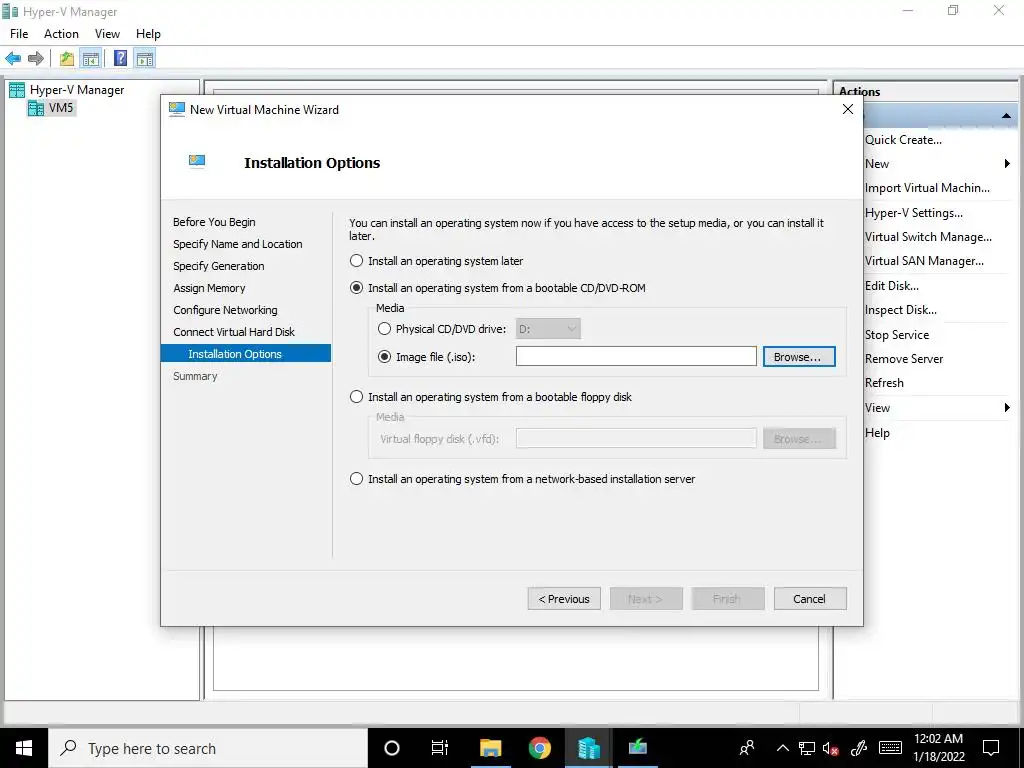
Task: Click the network tray icon
Action: point(807,748)
